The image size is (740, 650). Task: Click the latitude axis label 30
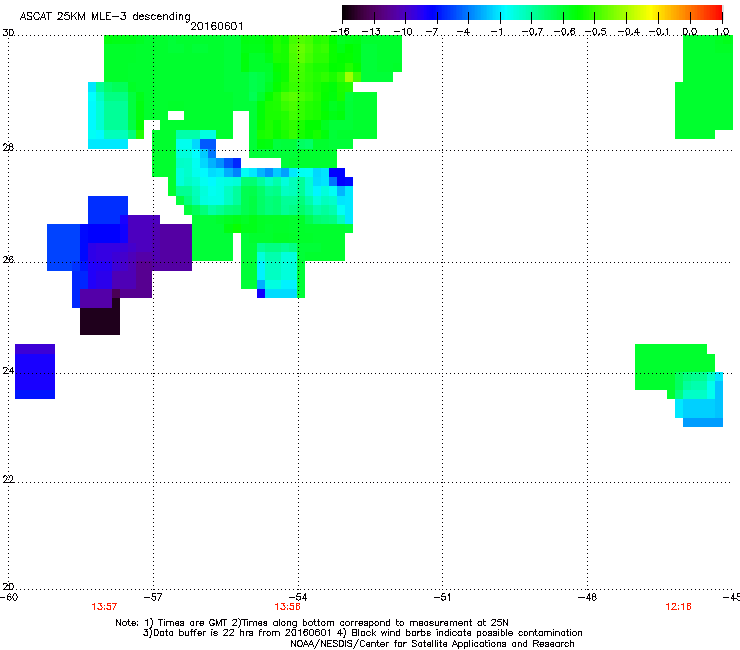[8, 33]
